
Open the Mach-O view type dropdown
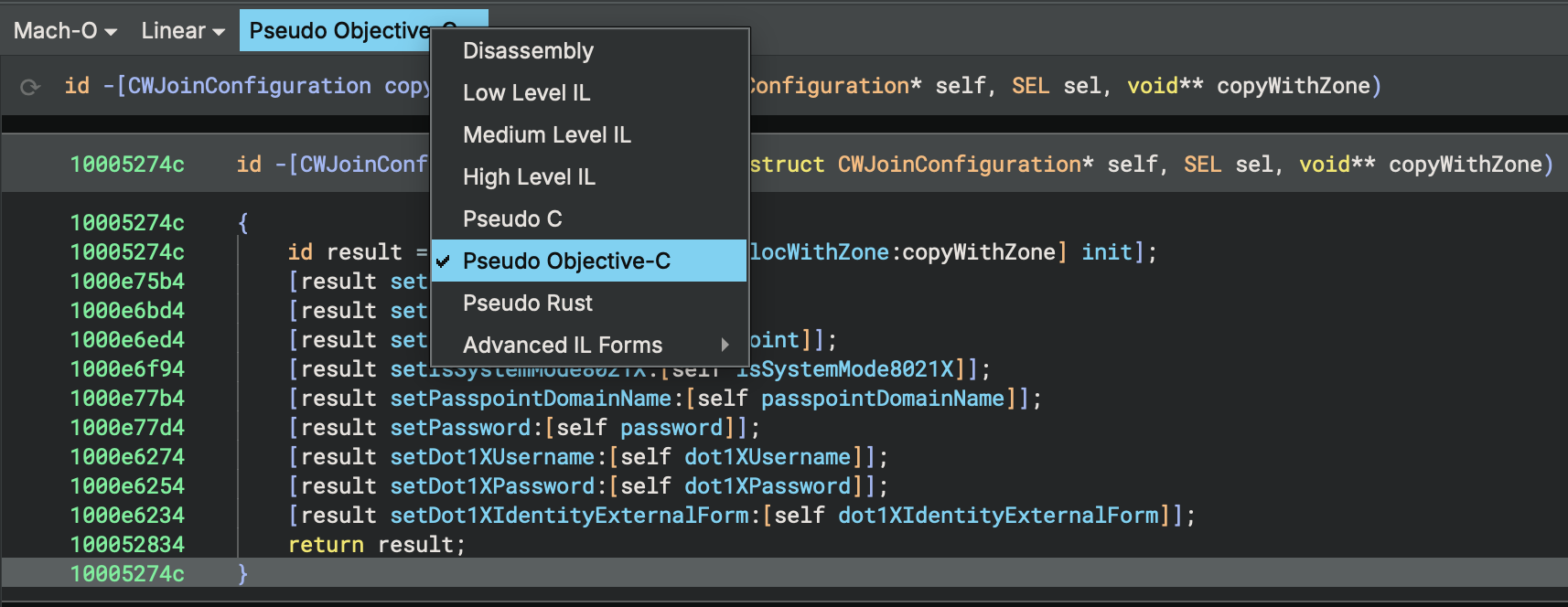[65, 31]
